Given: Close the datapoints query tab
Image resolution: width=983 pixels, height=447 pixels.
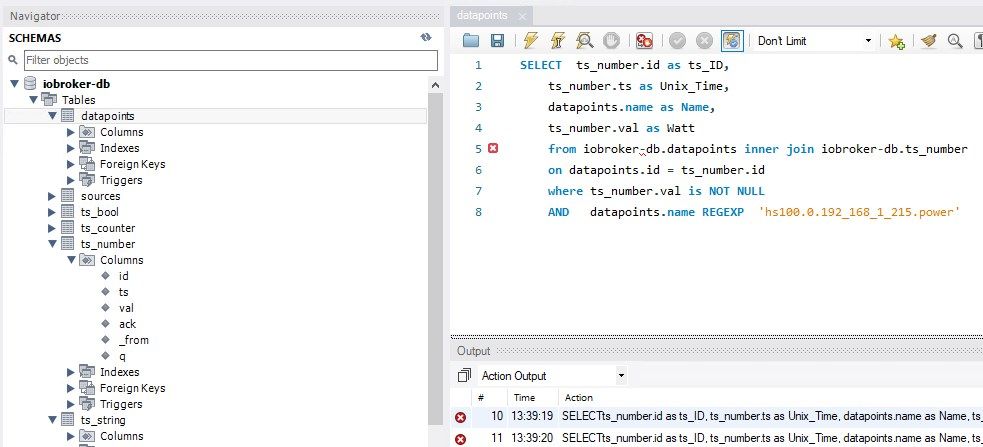Looking at the screenshot, I should click(522, 16).
